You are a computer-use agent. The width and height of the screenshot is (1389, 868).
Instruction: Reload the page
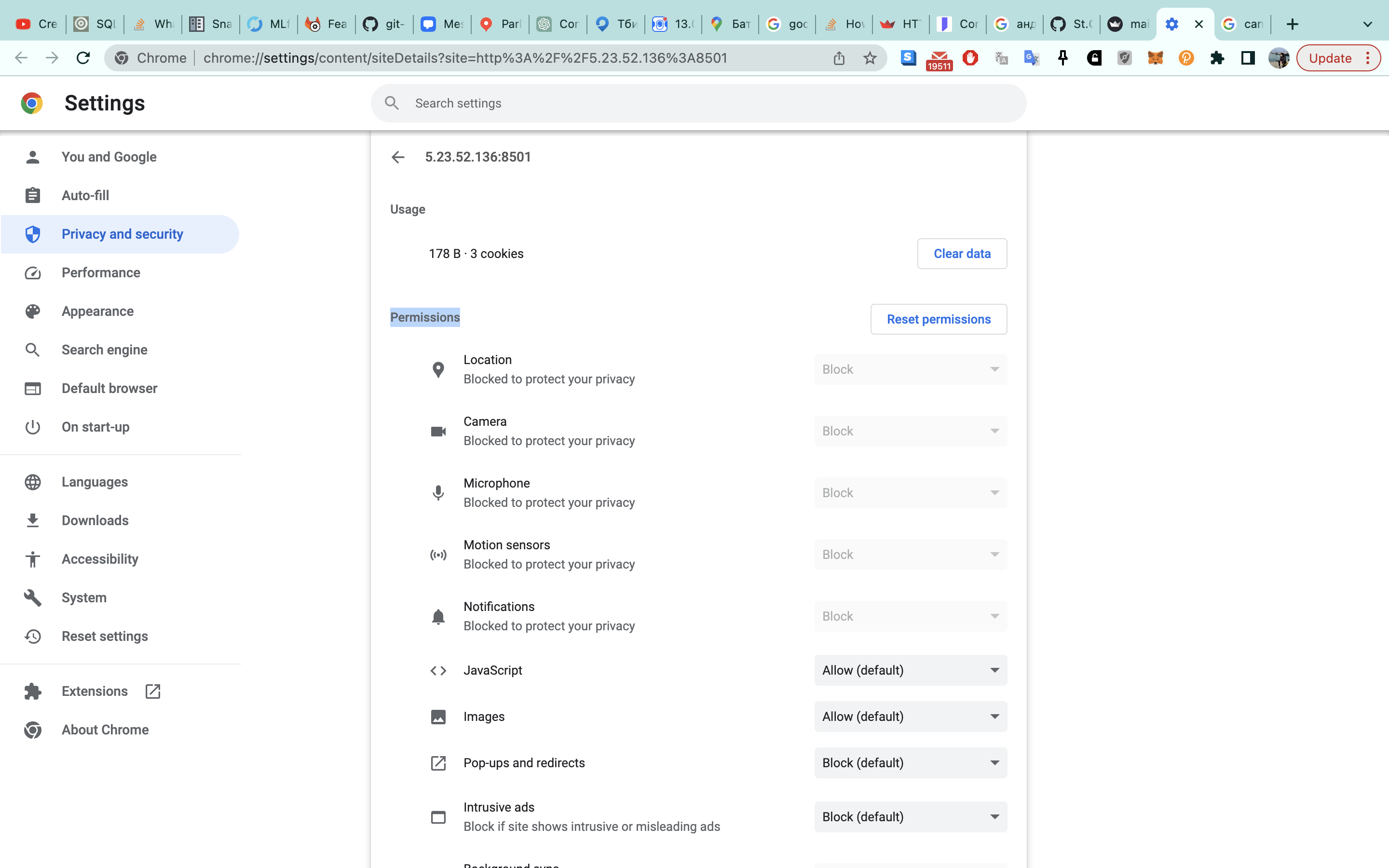click(x=83, y=57)
